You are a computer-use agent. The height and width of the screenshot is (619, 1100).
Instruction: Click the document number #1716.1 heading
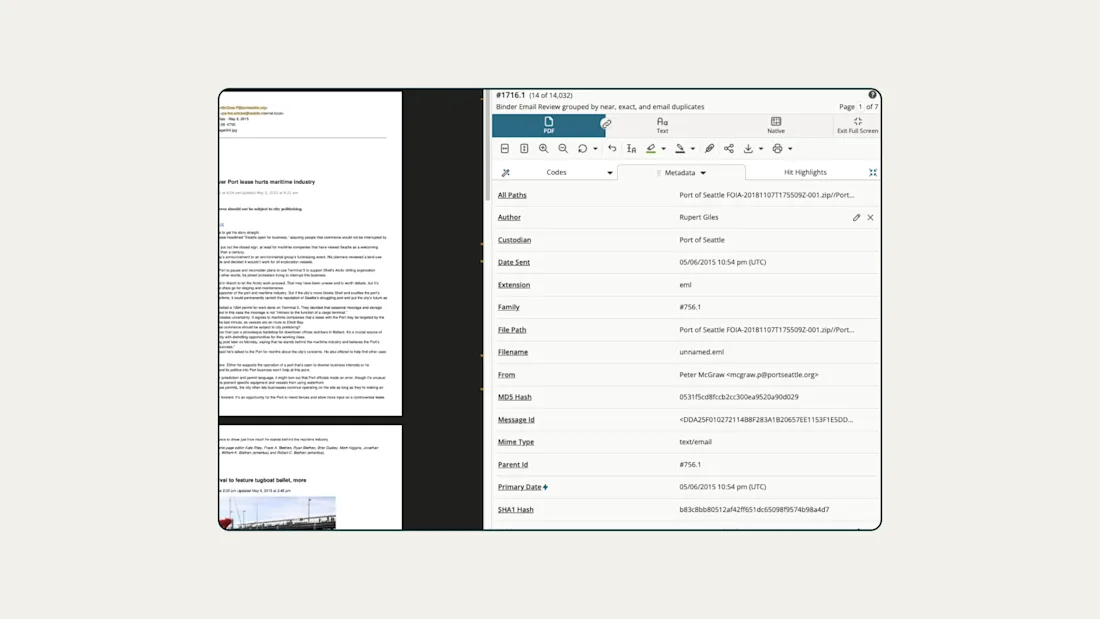(x=511, y=95)
